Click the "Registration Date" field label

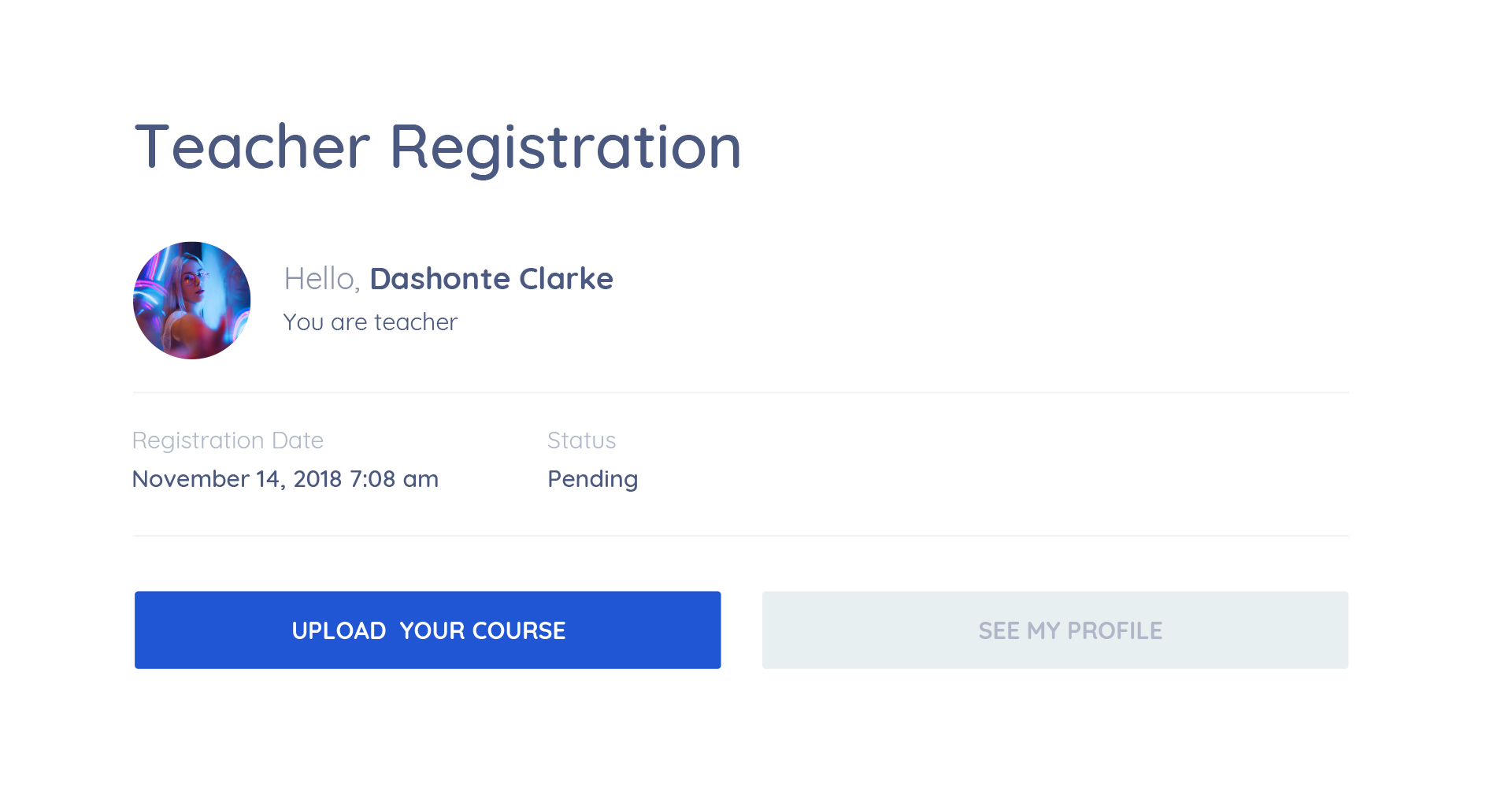coord(228,440)
